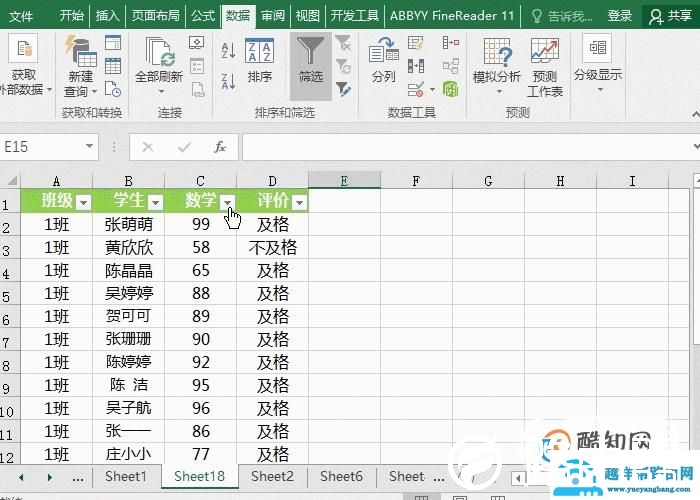Click the Reapply filter icon
The image size is (700, 500).
point(343,66)
